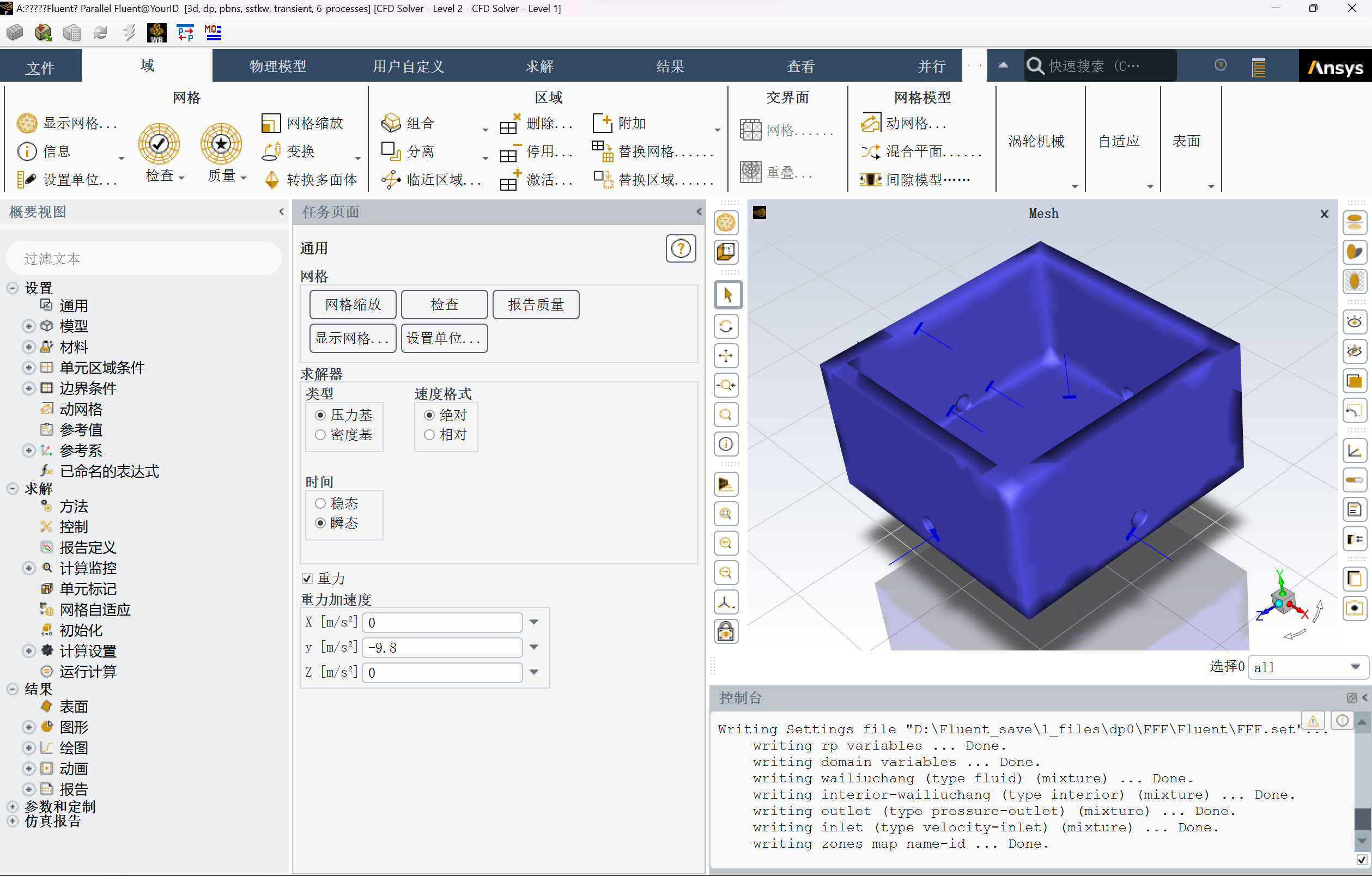Click the console vertical scrollbar
The height and width of the screenshot is (876, 1372).
pyautogui.click(x=1362, y=782)
